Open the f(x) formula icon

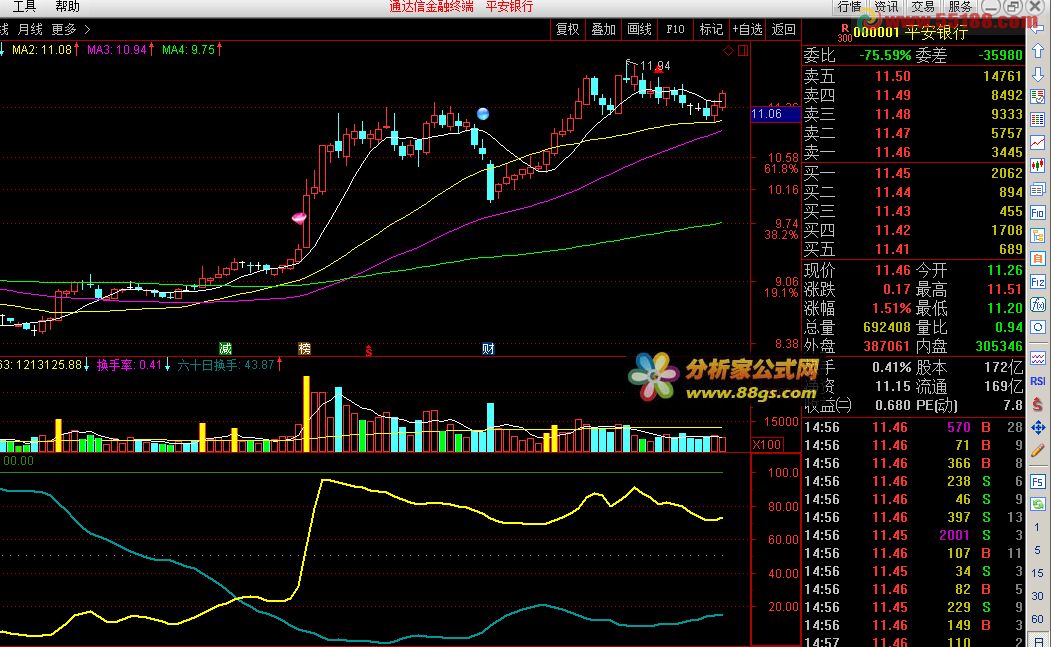(x=1038, y=304)
